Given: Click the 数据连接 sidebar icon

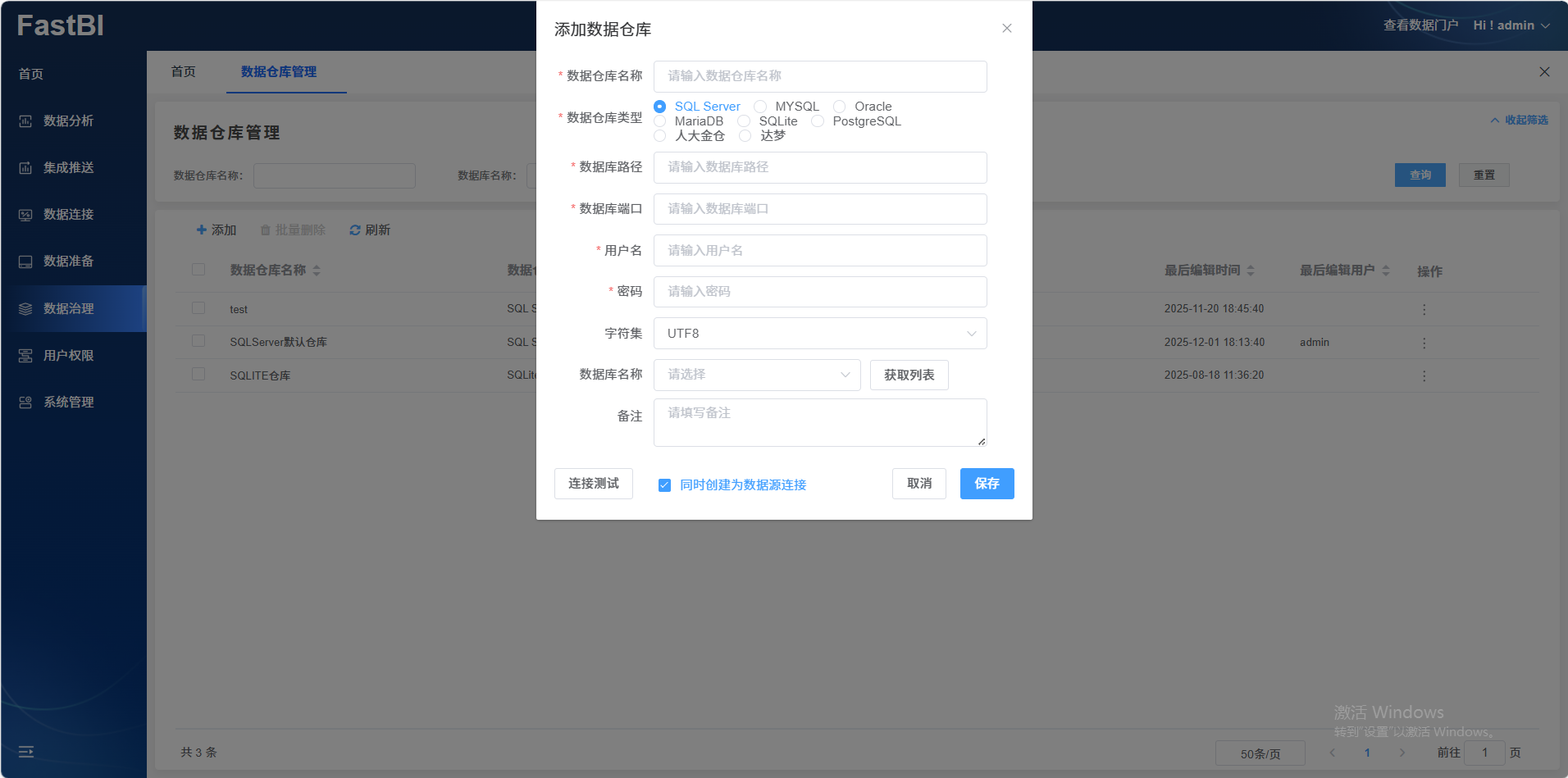Looking at the screenshot, I should click(x=25, y=215).
